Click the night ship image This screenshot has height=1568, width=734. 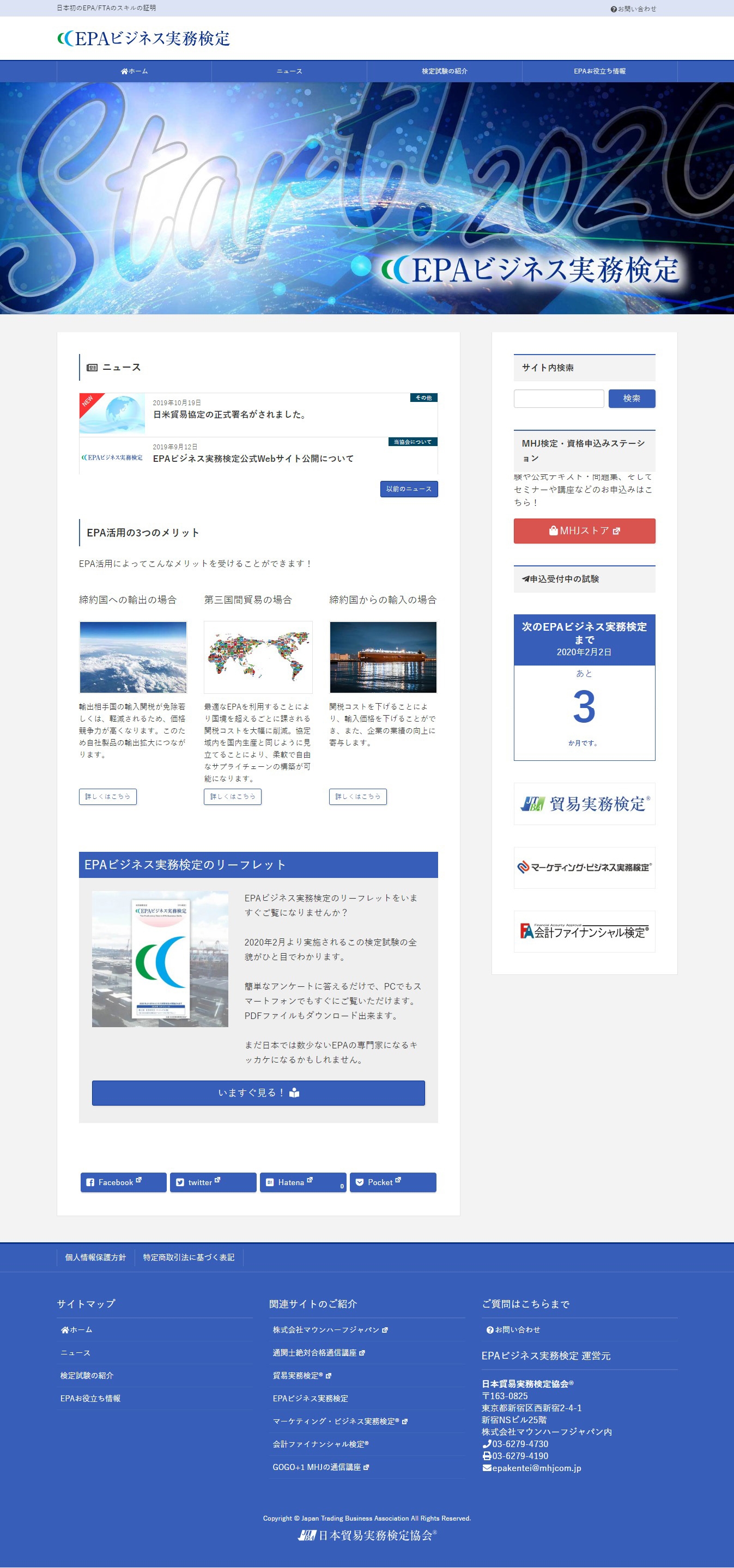(383, 657)
